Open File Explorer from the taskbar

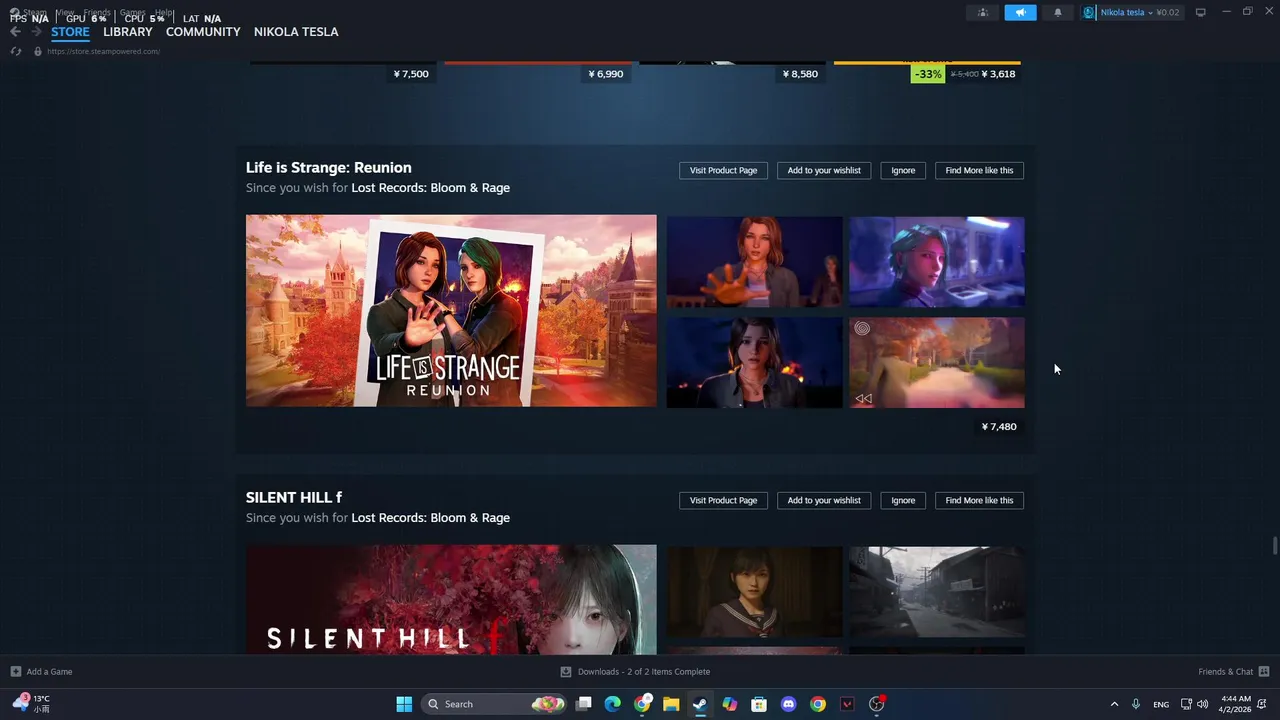point(671,704)
